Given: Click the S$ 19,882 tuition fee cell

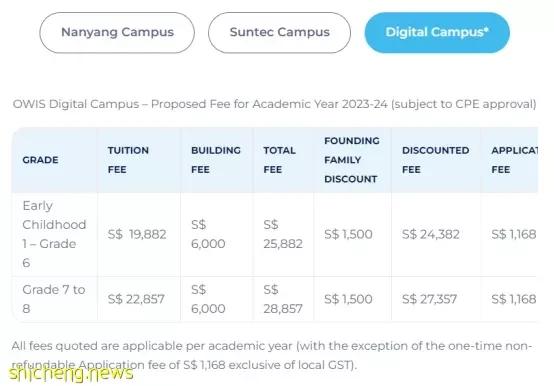Looking at the screenshot, I should tap(137, 234).
